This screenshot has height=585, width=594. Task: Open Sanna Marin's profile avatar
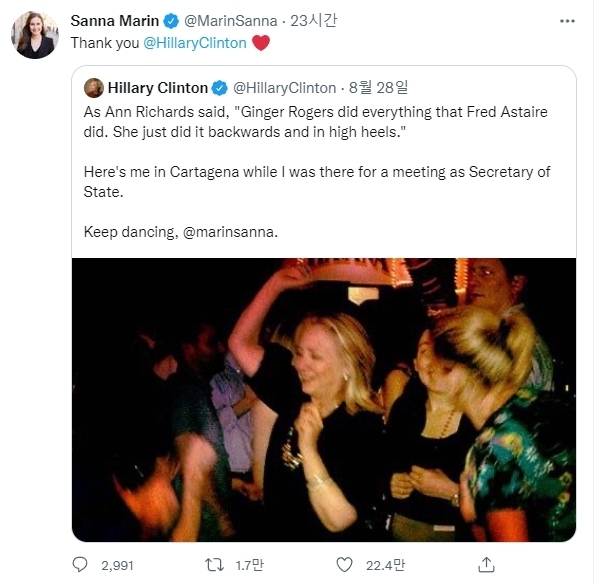(x=35, y=35)
